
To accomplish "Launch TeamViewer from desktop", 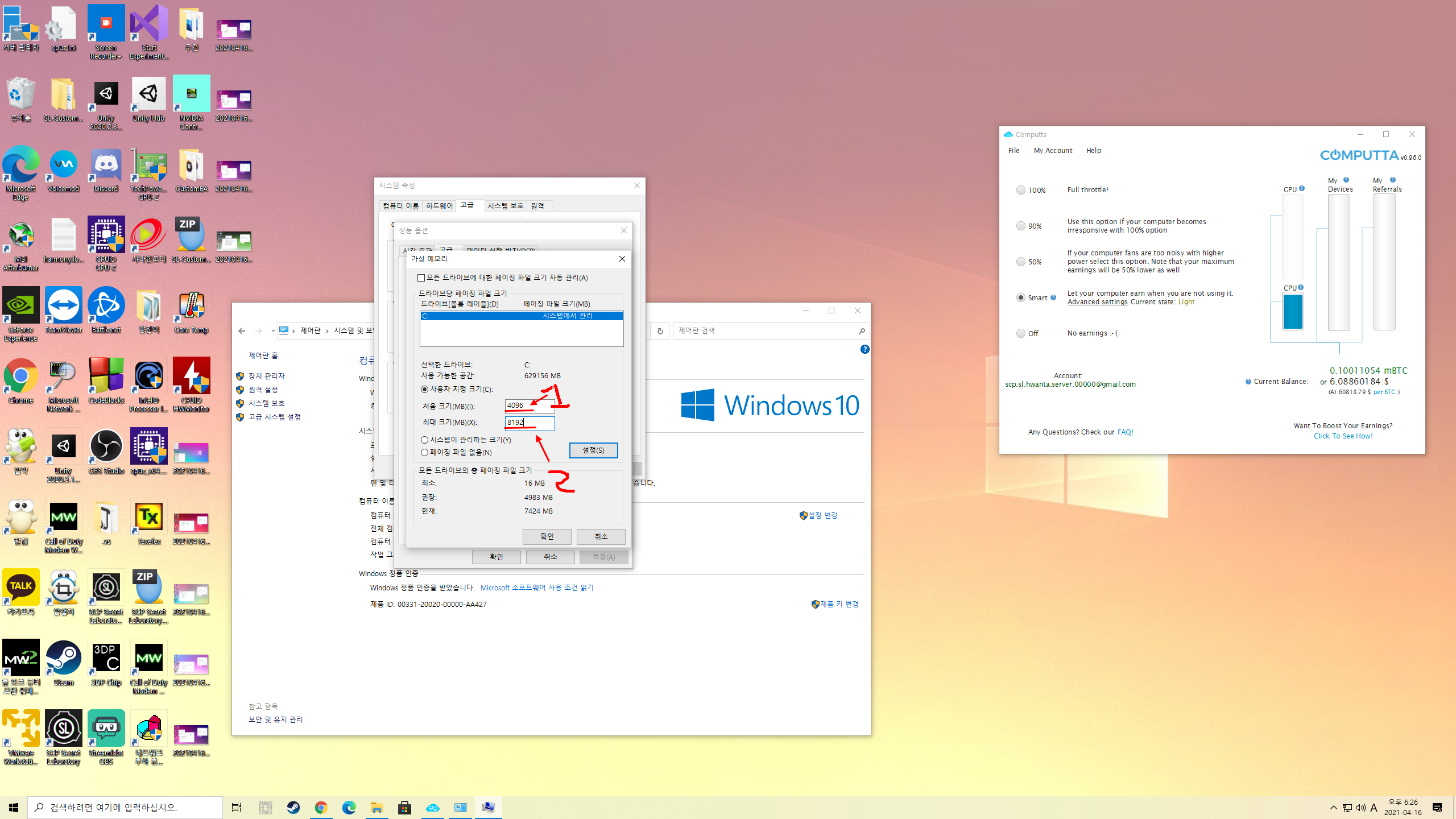I will click(x=63, y=311).
